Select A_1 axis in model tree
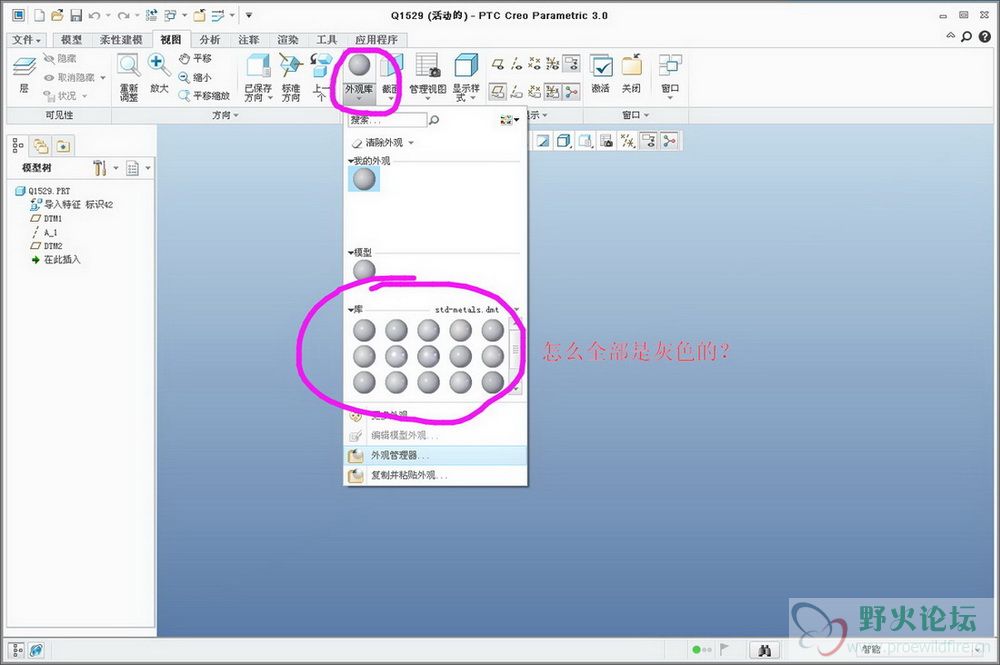This screenshot has width=1000, height=665. pos(45,232)
